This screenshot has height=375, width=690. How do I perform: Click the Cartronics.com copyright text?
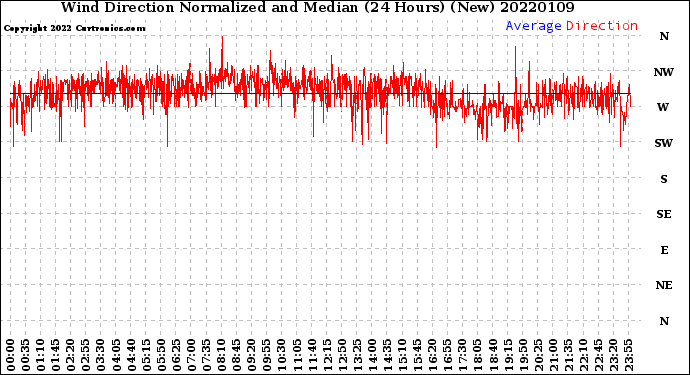click(x=74, y=29)
